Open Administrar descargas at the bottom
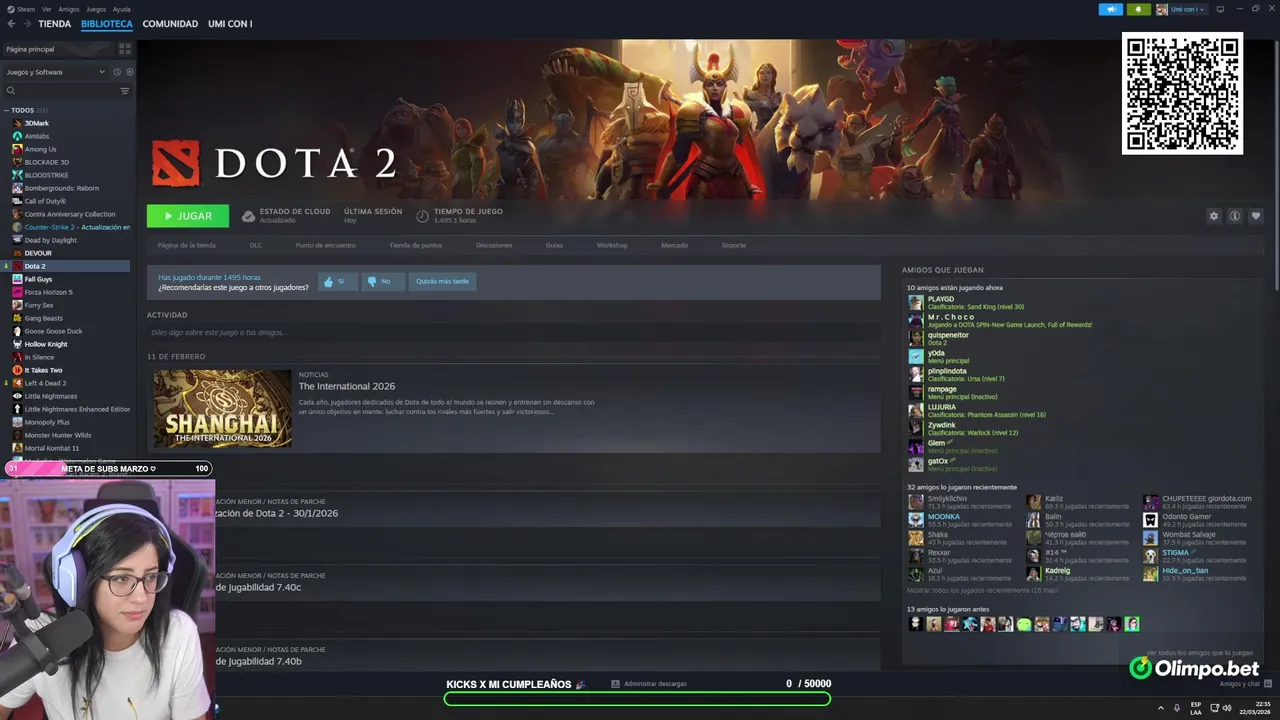The width and height of the screenshot is (1280, 720). click(649, 684)
